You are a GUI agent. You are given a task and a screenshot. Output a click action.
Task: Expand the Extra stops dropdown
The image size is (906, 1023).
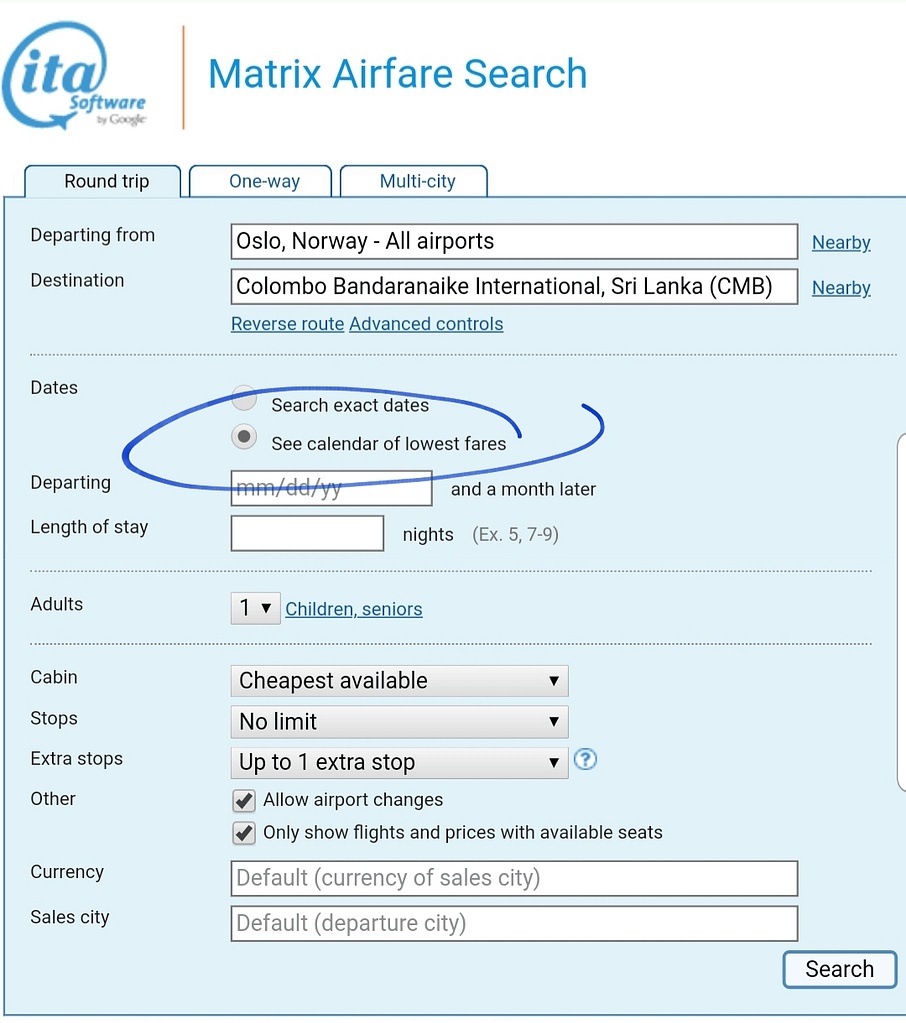pos(399,763)
